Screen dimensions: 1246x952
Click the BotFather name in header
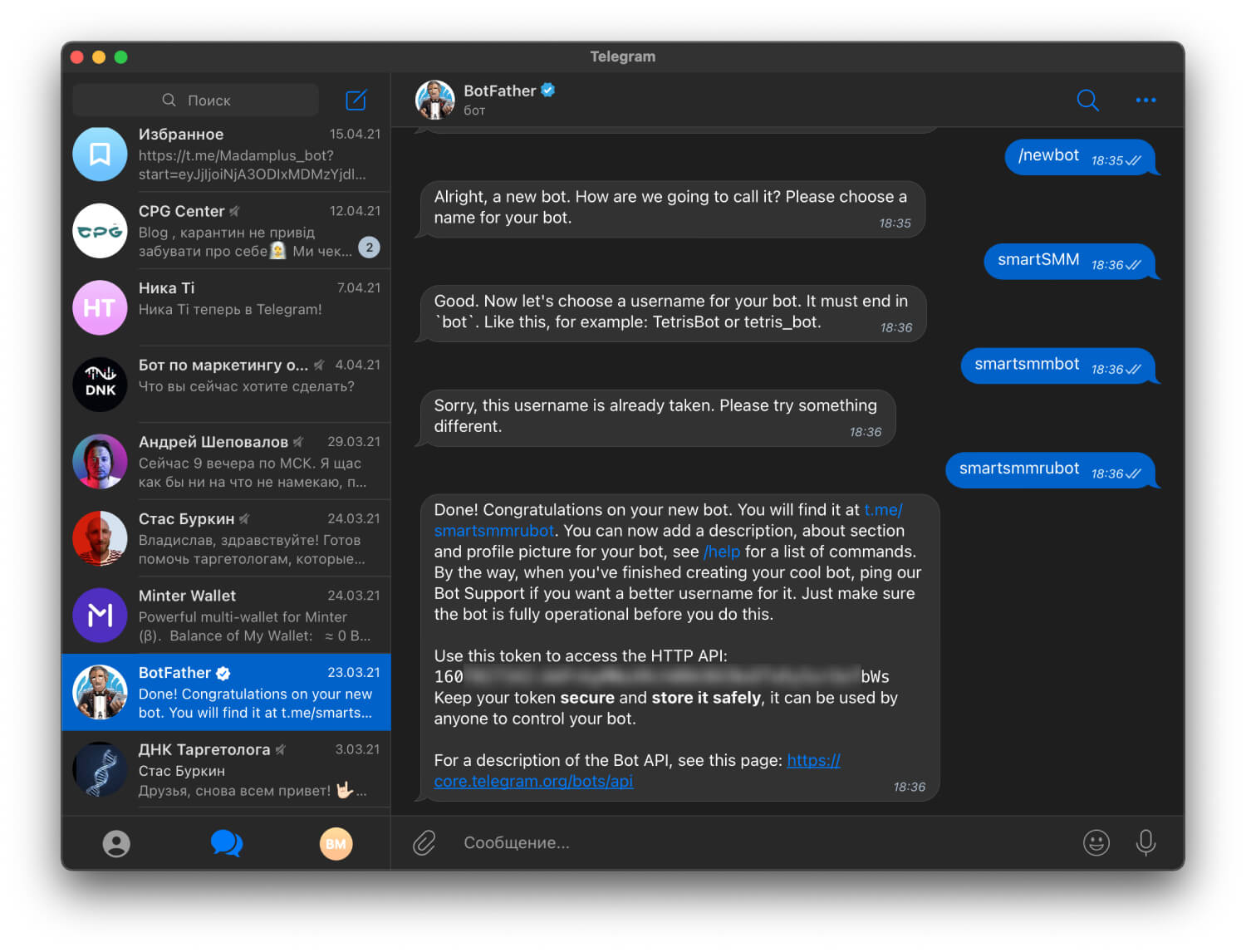coord(499,91)
